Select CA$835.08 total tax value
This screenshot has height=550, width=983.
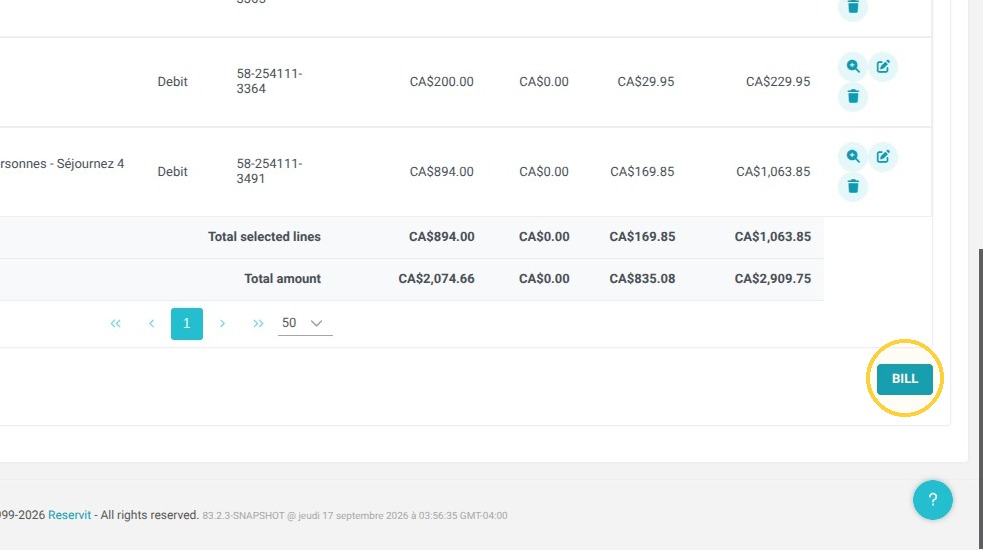tap(642, 278)
